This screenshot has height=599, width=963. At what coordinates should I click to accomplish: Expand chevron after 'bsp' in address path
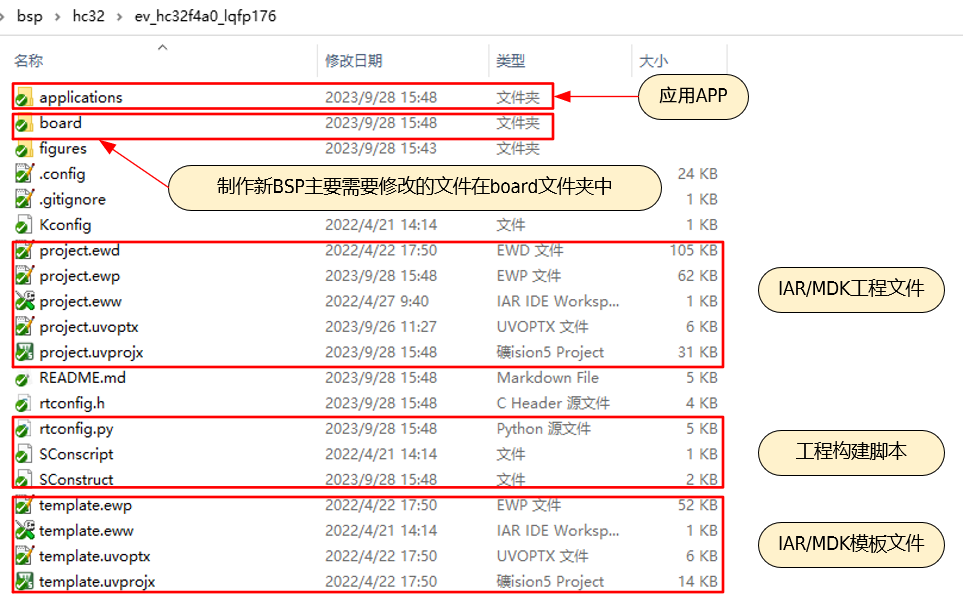56,17
